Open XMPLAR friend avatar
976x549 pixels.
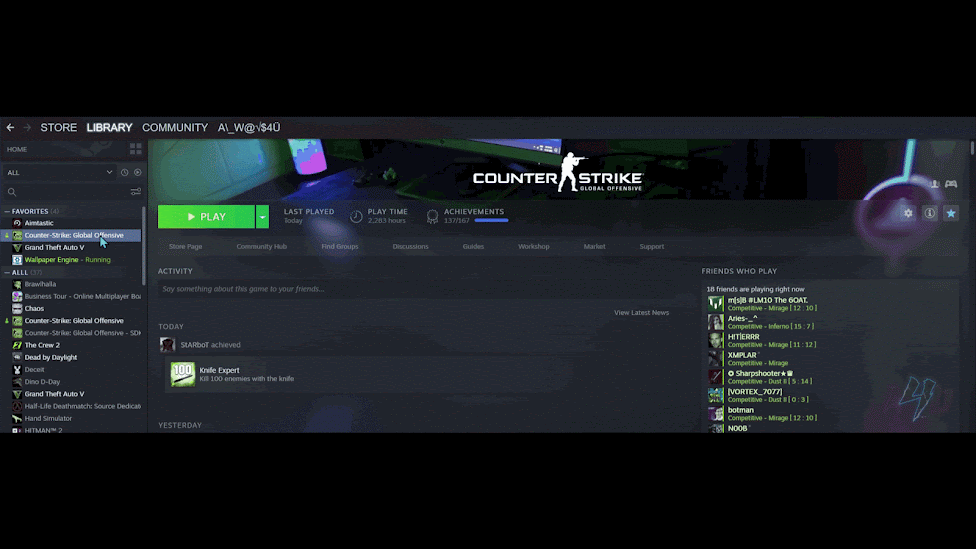point(715,359)
